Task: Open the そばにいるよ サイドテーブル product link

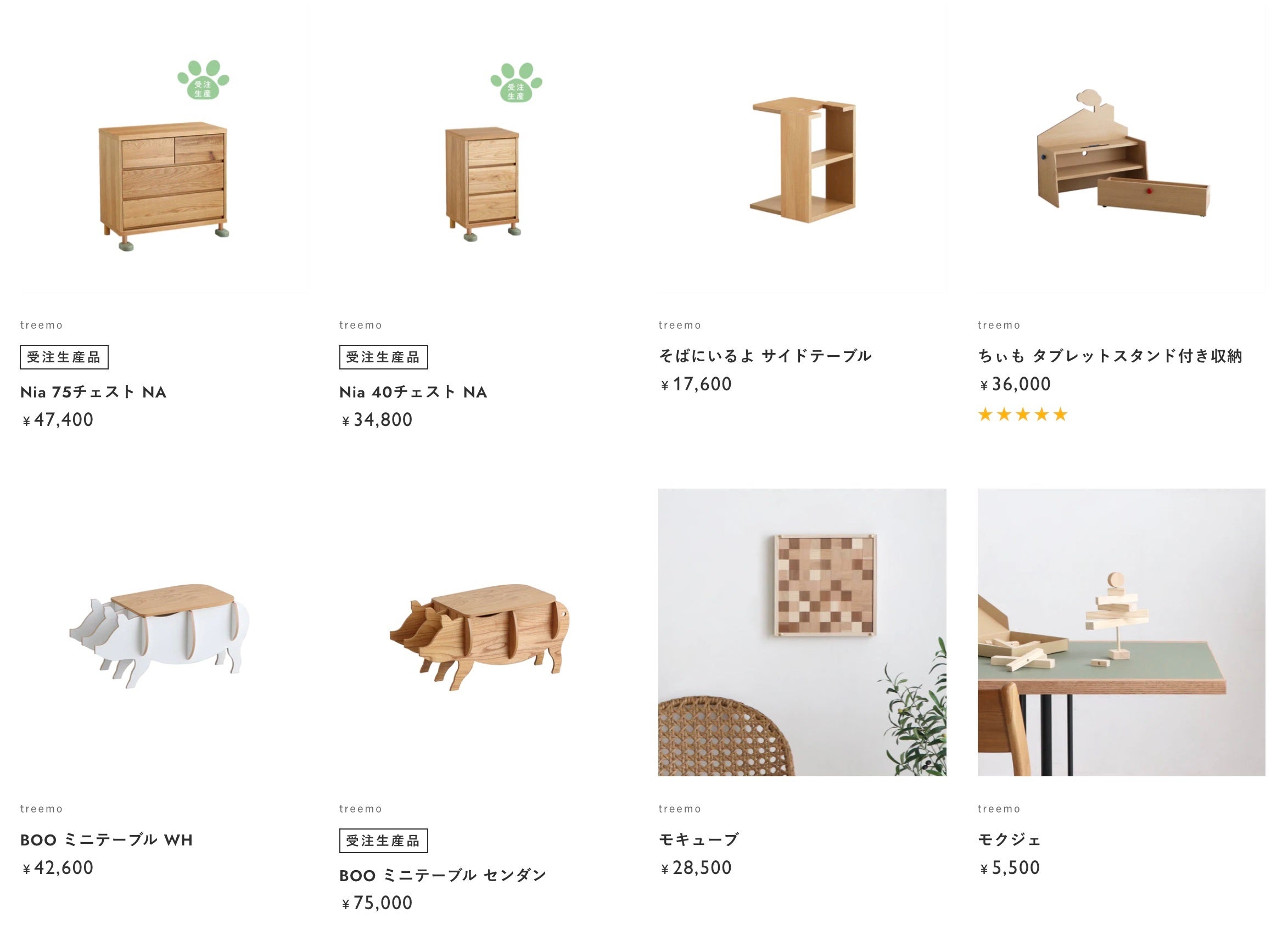Action: [x=764, y=356]
